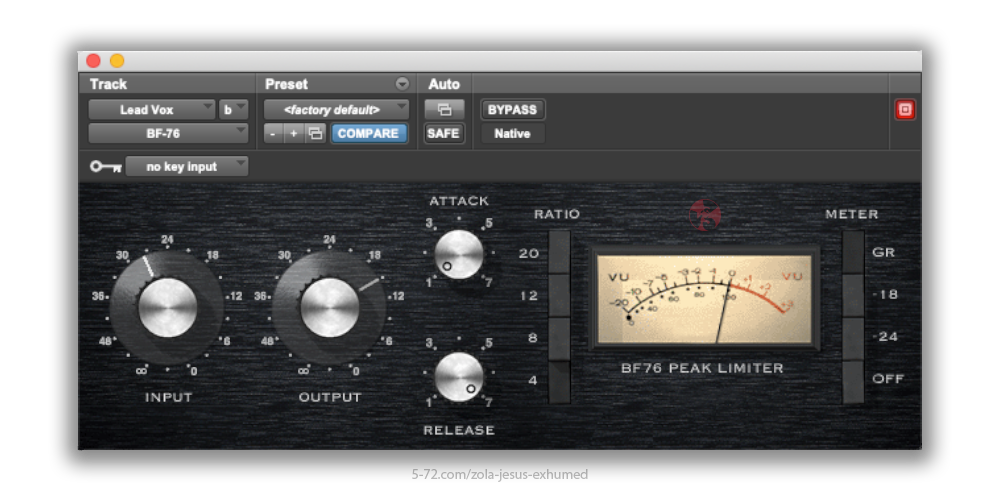Click the Auto section header
Screen dimensions: 1000x500
pyautogui.click(x=444, y=84)
